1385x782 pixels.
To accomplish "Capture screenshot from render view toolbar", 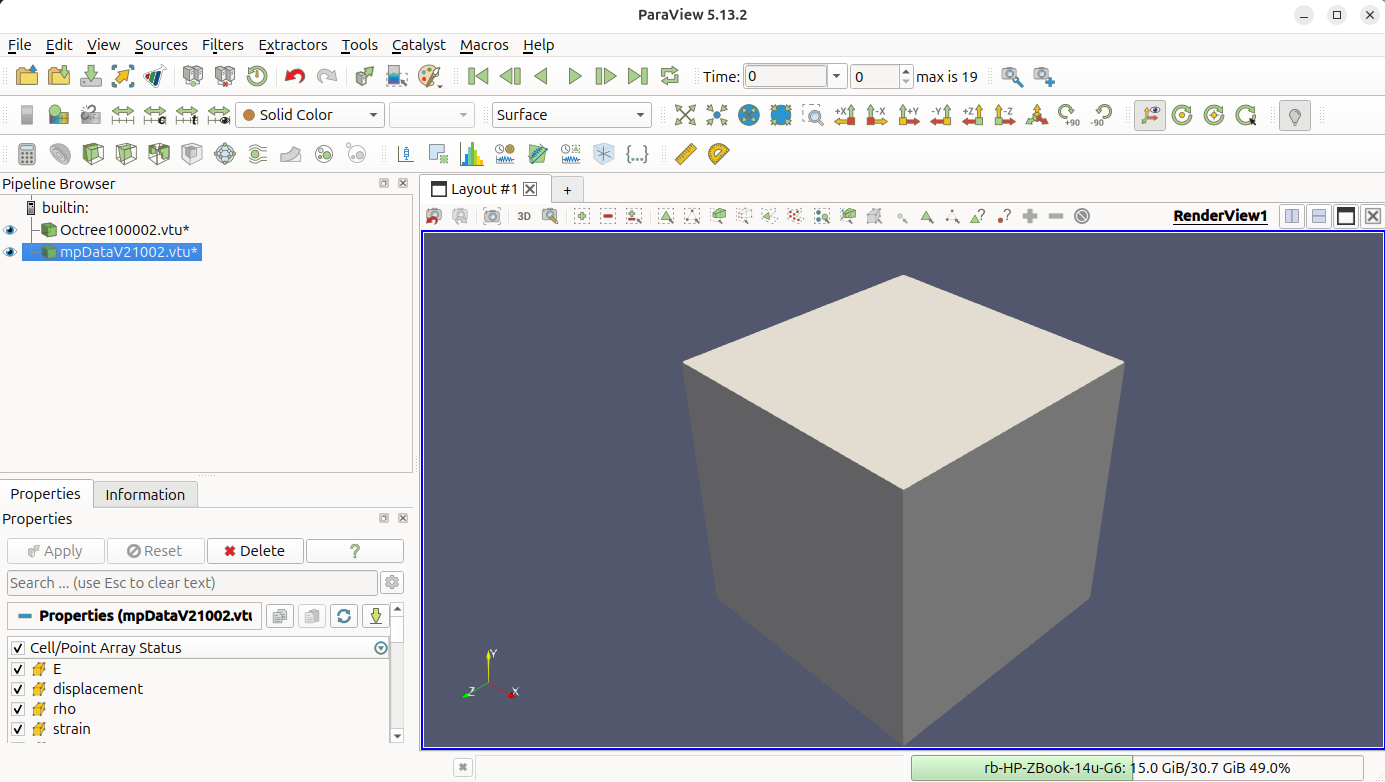I will coord(492,216).
